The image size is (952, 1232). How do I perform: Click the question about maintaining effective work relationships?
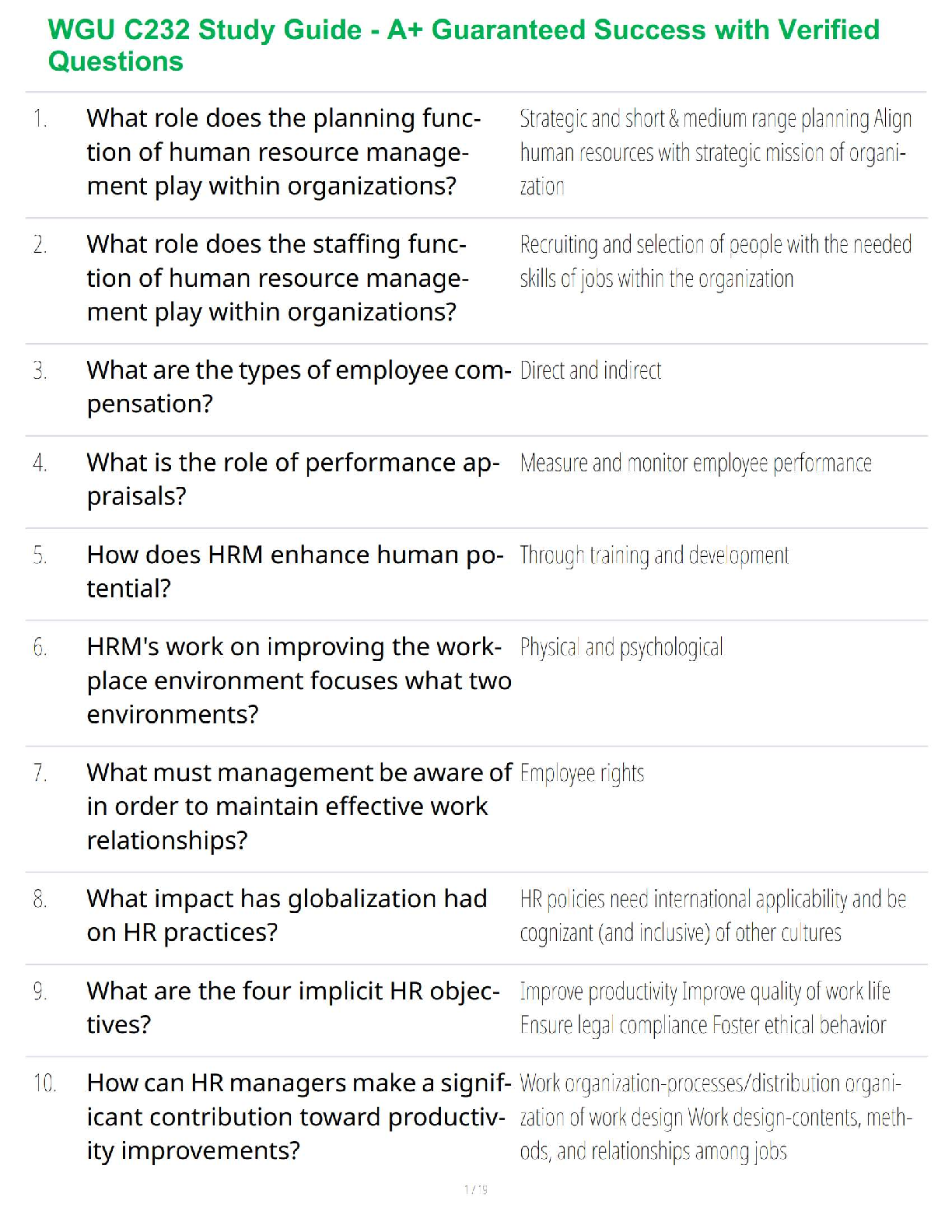pos(299,807)
